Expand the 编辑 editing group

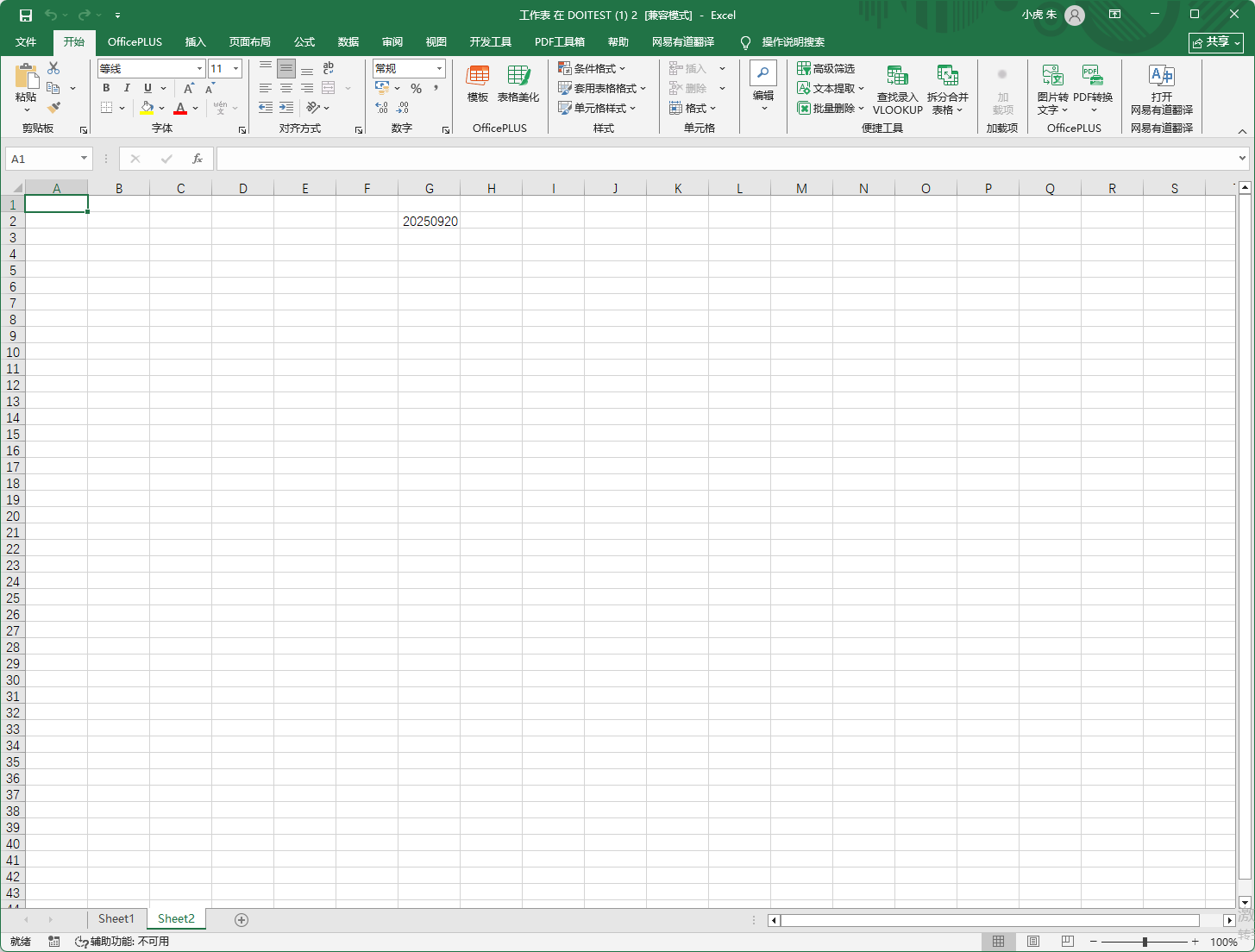[x=763, y=87]
